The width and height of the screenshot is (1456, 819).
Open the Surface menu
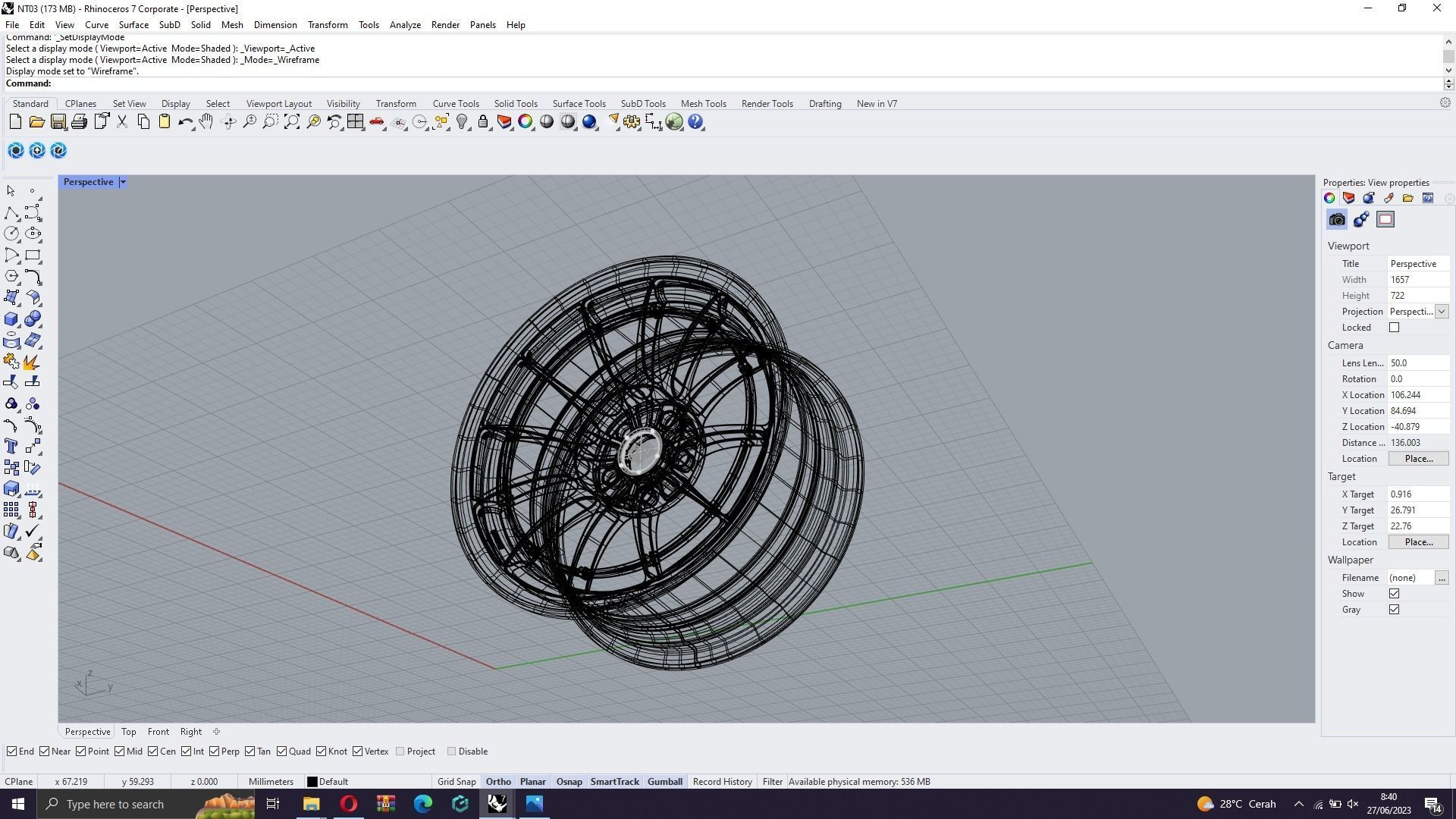coord(133,25)
